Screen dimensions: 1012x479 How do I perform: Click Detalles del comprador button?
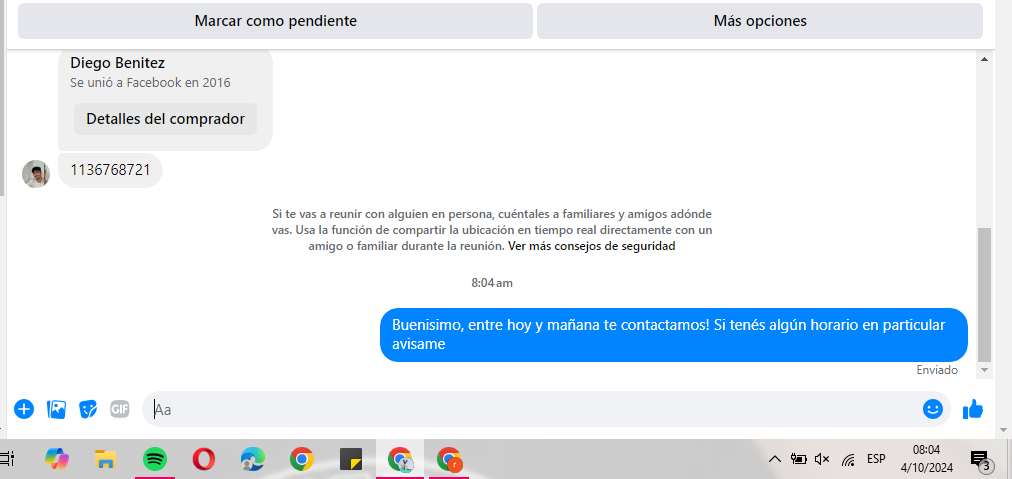pyautogui.click(x=165, y=119)
